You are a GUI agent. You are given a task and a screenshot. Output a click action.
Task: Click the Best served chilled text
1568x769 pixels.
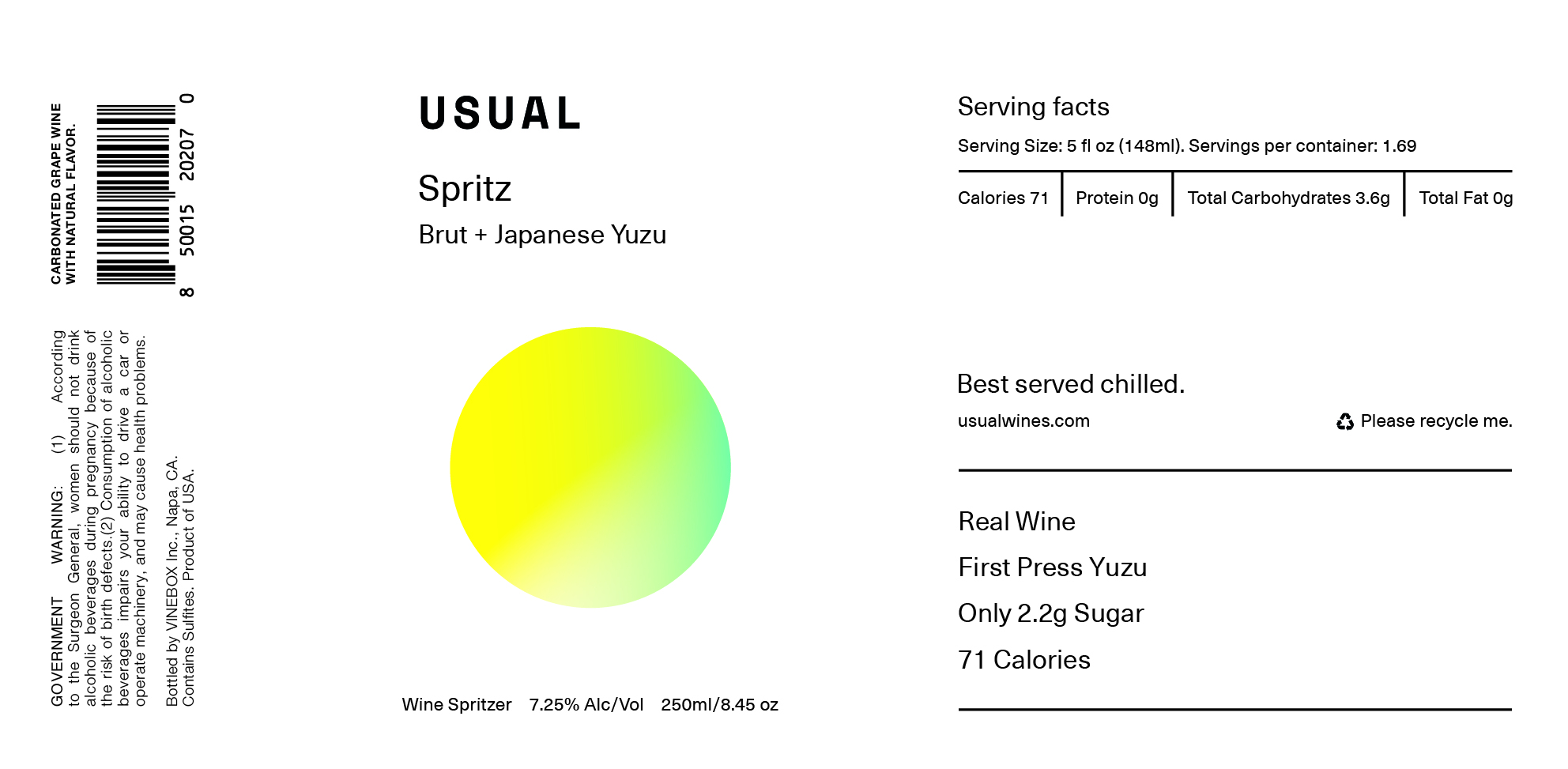[x=1071, y=384]
